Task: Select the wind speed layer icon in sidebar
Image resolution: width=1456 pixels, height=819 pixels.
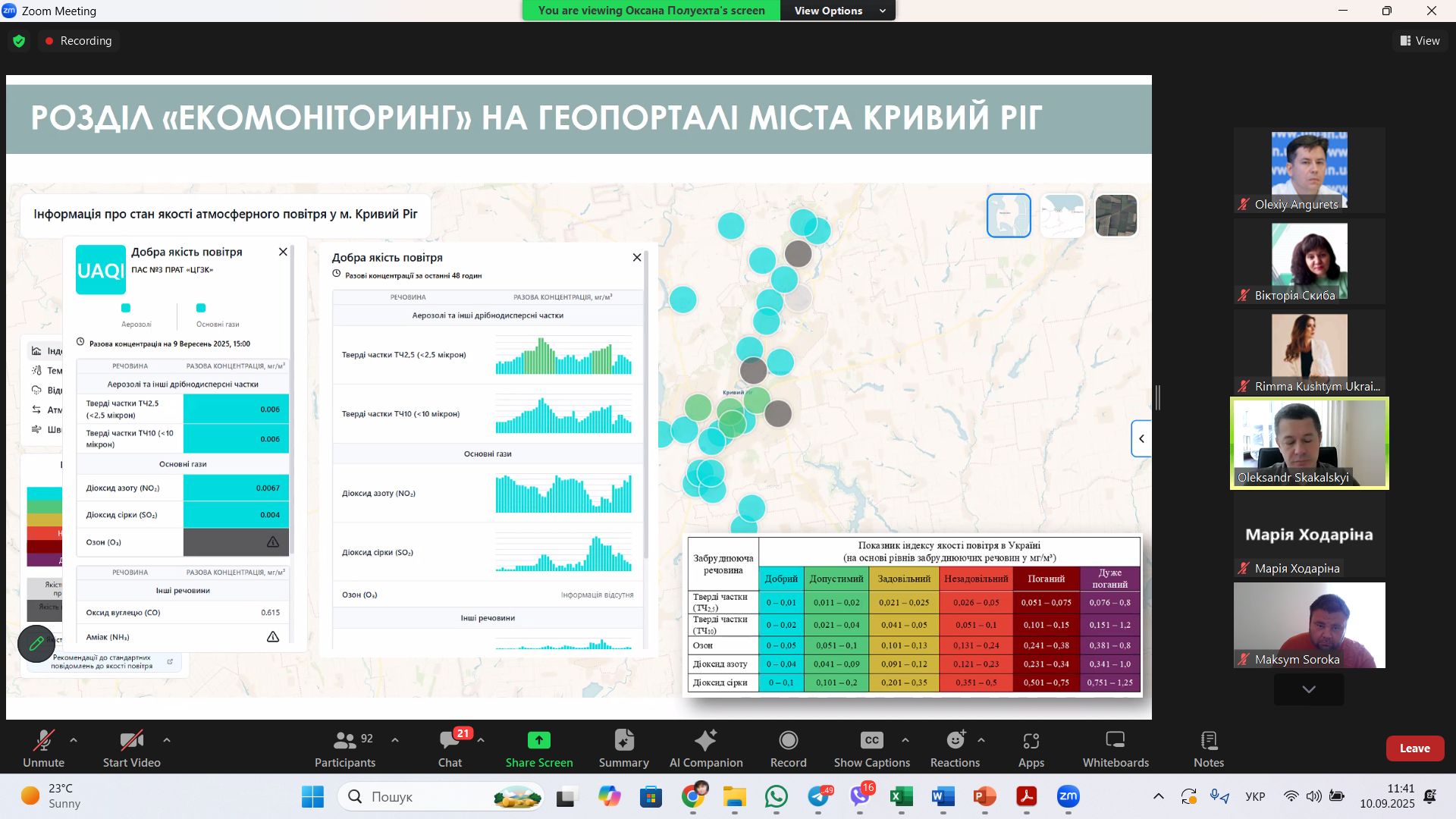Action: click(x=36, y=429)
